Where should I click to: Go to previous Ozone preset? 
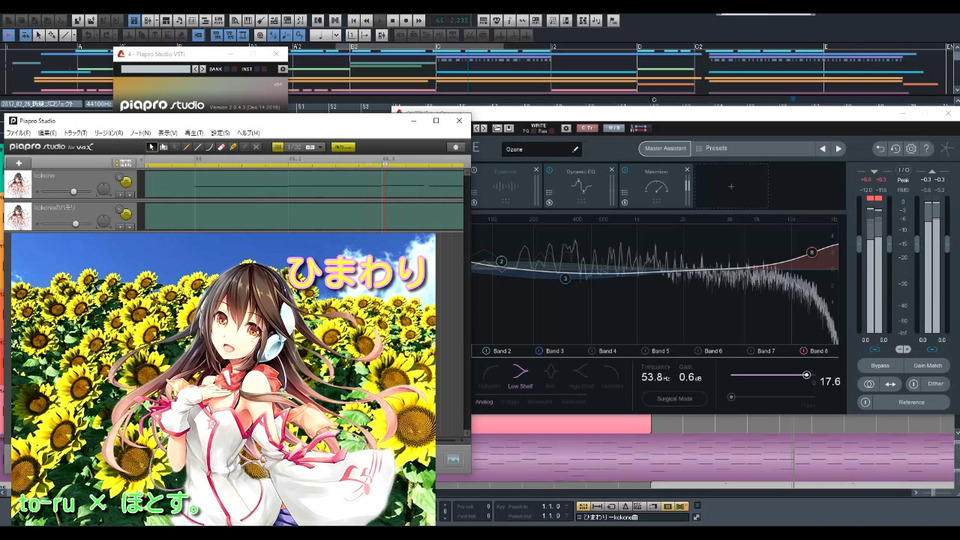coord(822,149)
